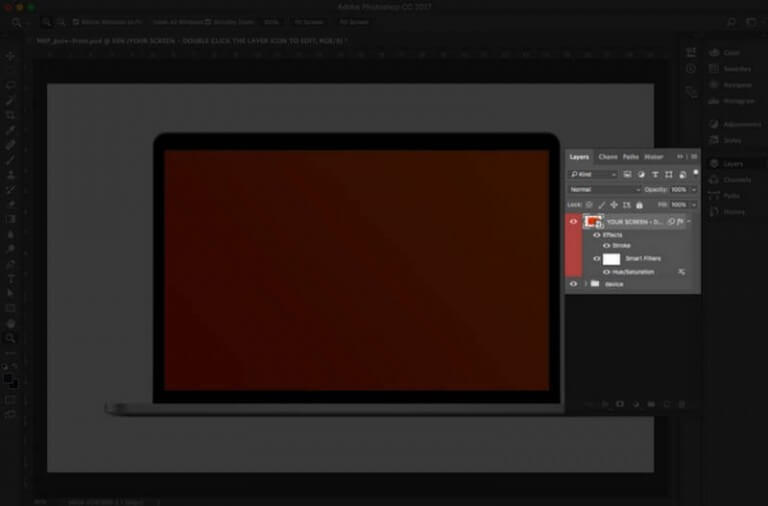768x506 pixels.
Task: Click the lock all padlock icon
Action: point(639,205)
